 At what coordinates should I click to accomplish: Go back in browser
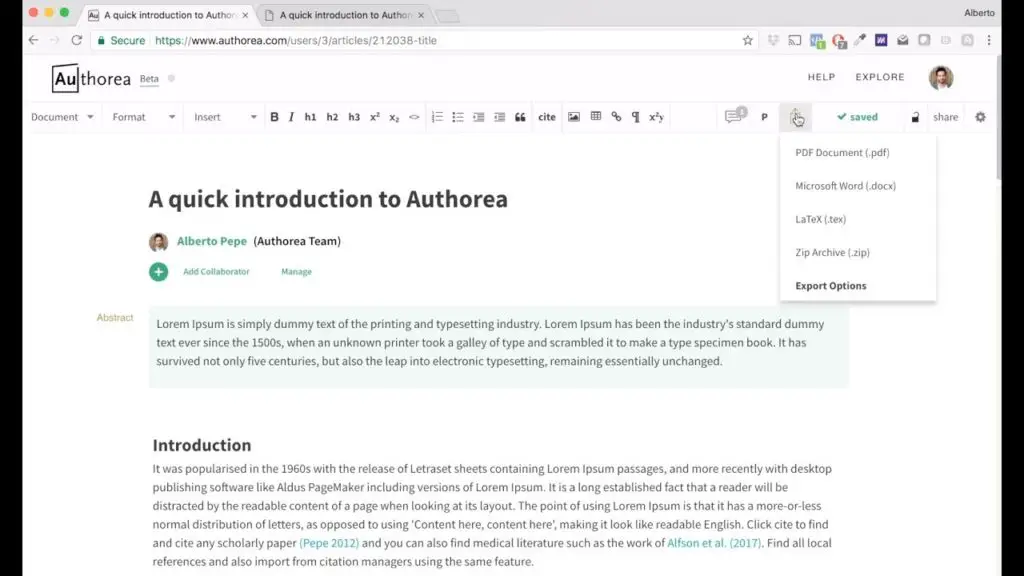(33, 40)
